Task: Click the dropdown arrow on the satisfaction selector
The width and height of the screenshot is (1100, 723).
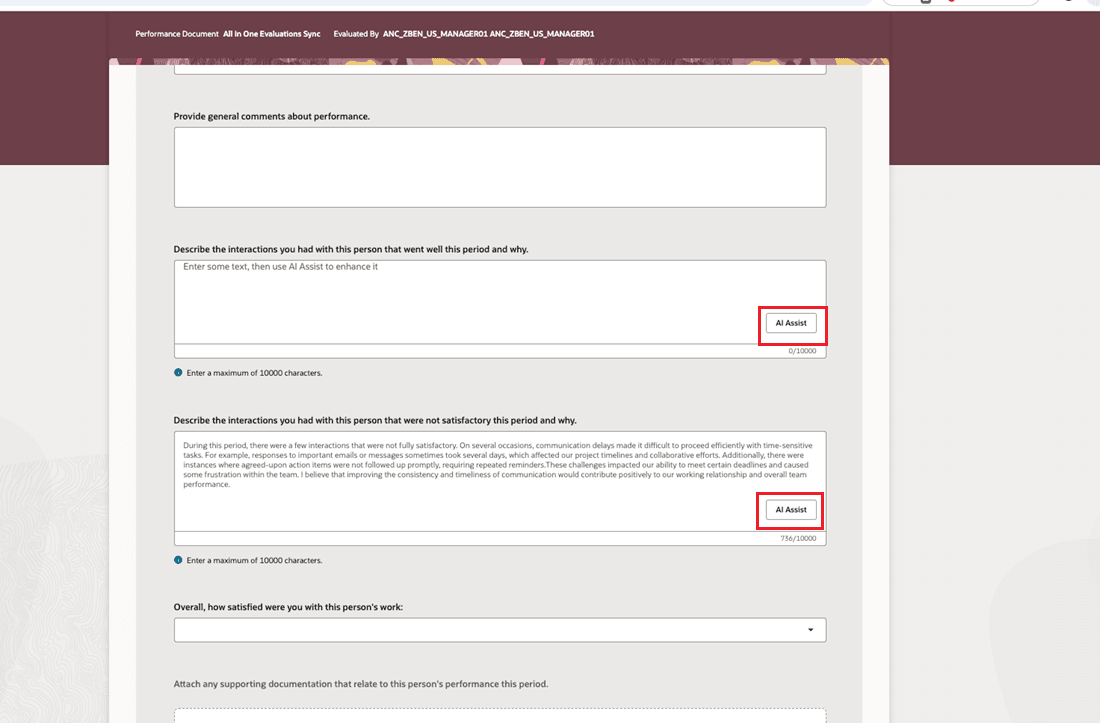Action: pyautogui.click(x=810, y=629)
